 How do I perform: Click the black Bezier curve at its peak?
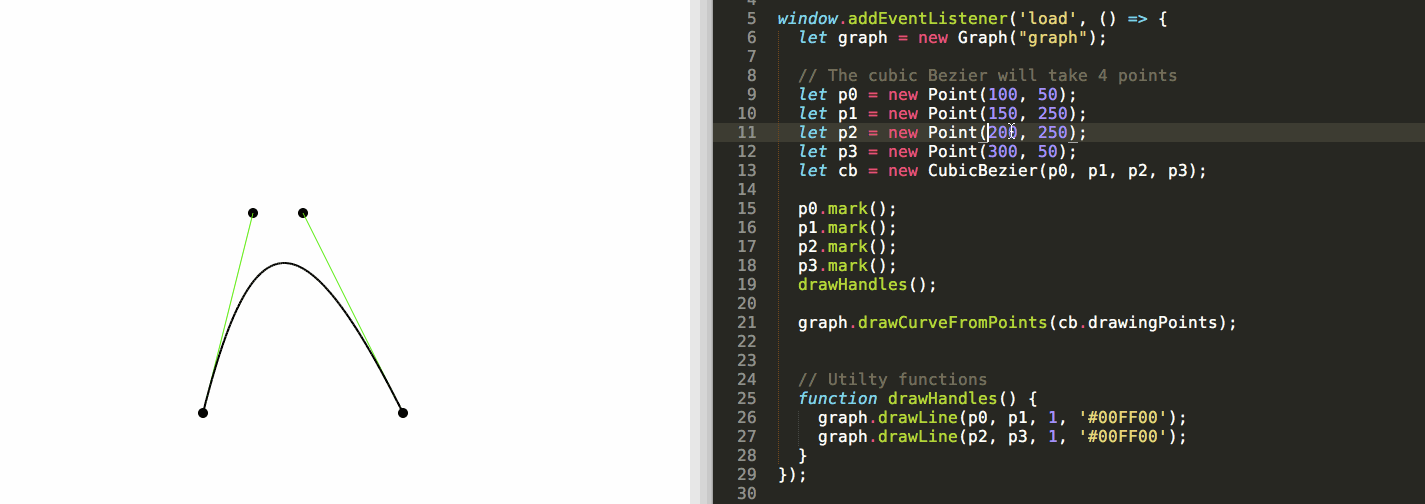[285, 263]
